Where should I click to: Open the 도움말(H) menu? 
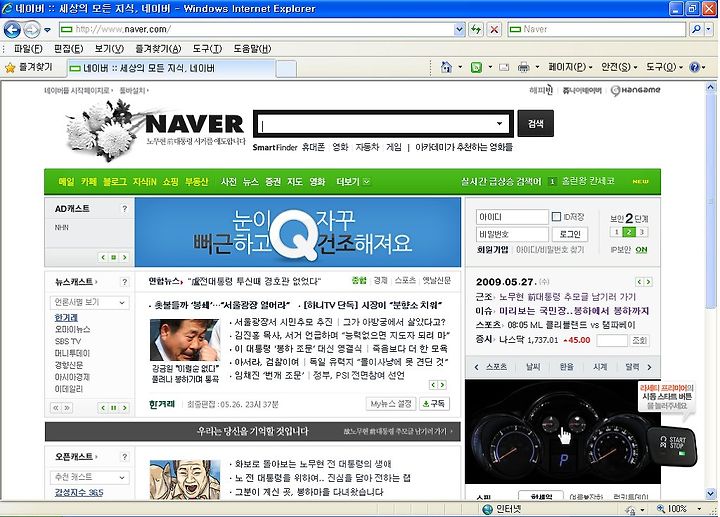coord(252,49)
